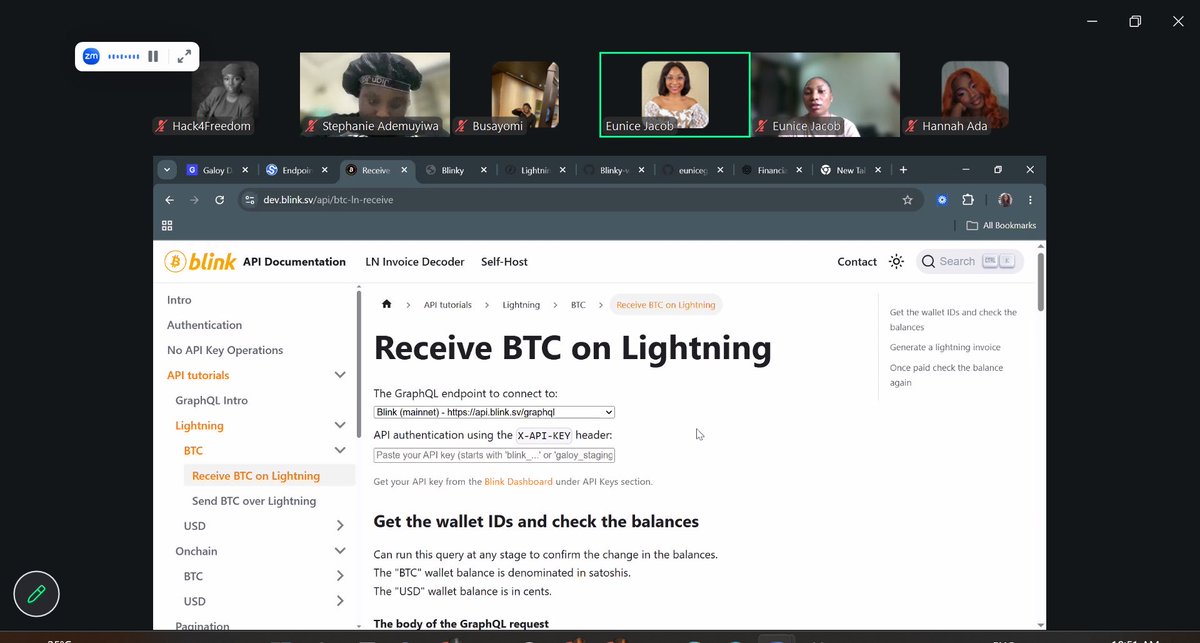View site information icon in address bar
This screenshot has height=643, width=1200.
tap(250, 200)
